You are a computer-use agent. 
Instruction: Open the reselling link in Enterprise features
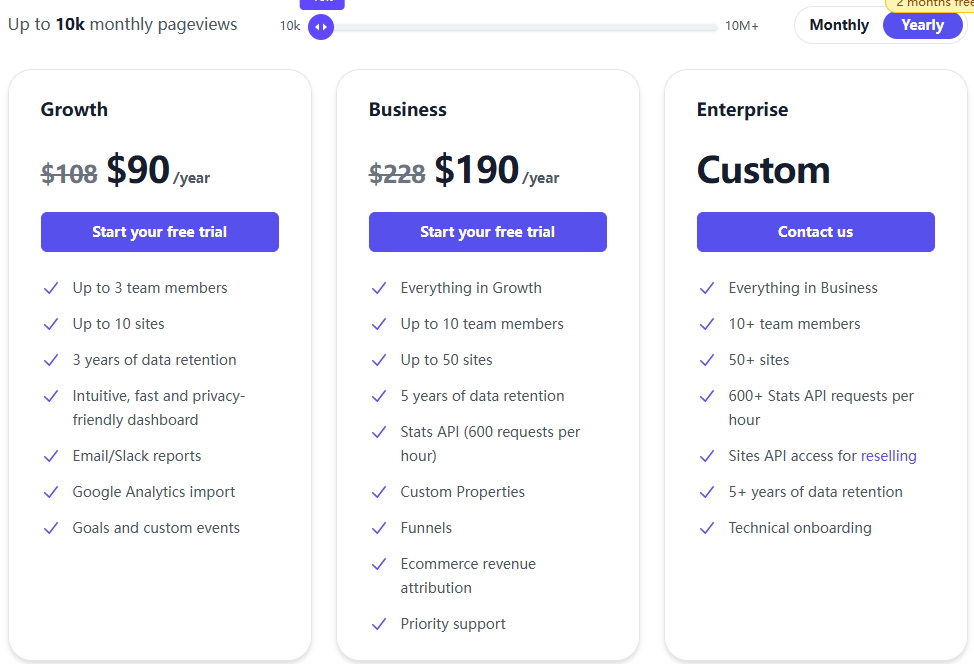pos(888,456)
